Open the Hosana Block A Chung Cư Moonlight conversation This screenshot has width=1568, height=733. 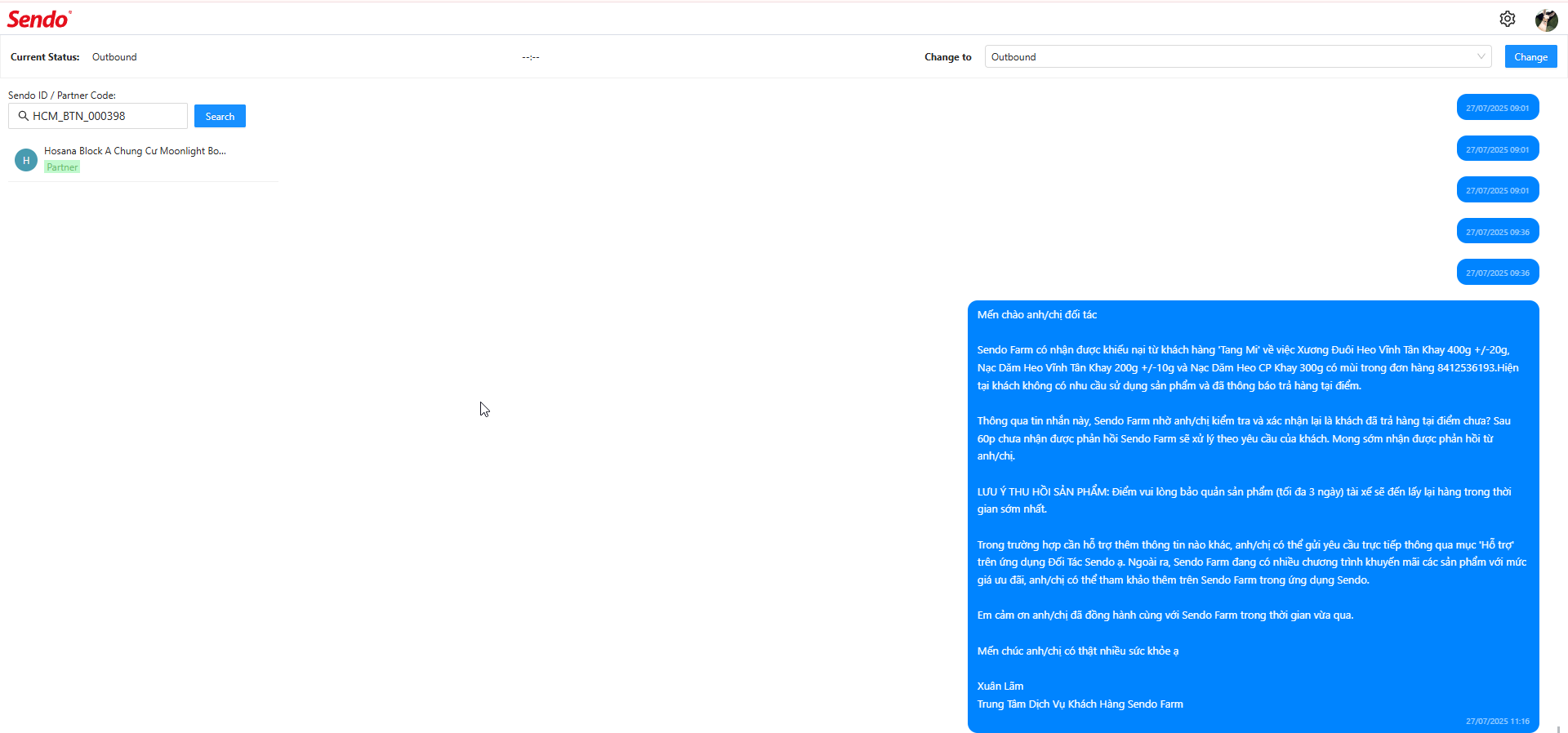click(x=143, y=159)
